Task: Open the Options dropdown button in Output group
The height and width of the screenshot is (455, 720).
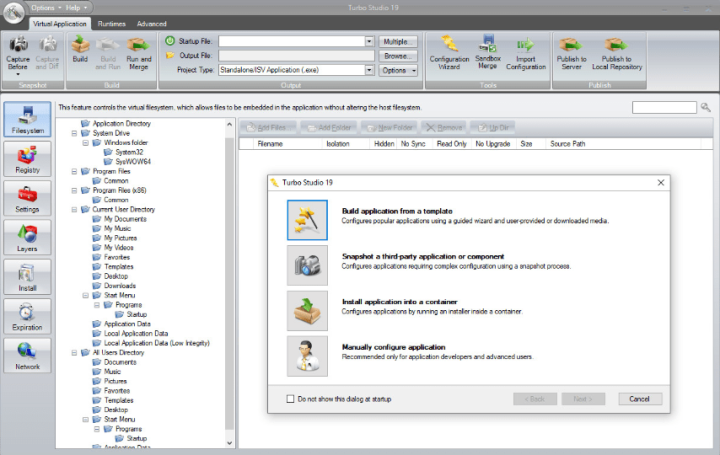Action: click(x=398, y=70)
